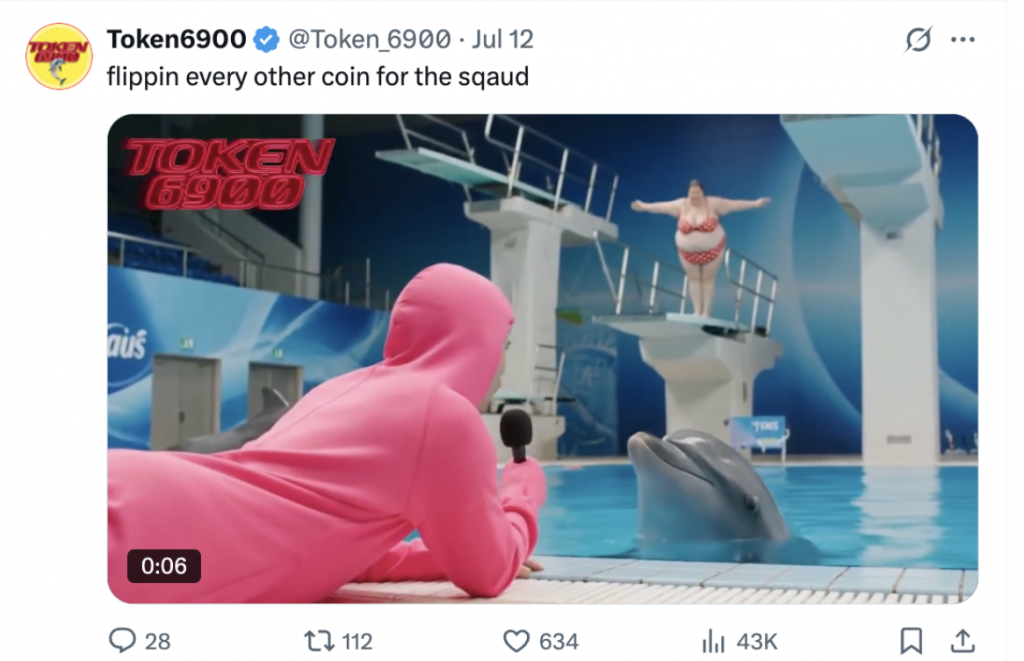Click the reply speech bubble icon
Image resolution: width=1024 pixels, height=661 pixels.
point(122,641)
